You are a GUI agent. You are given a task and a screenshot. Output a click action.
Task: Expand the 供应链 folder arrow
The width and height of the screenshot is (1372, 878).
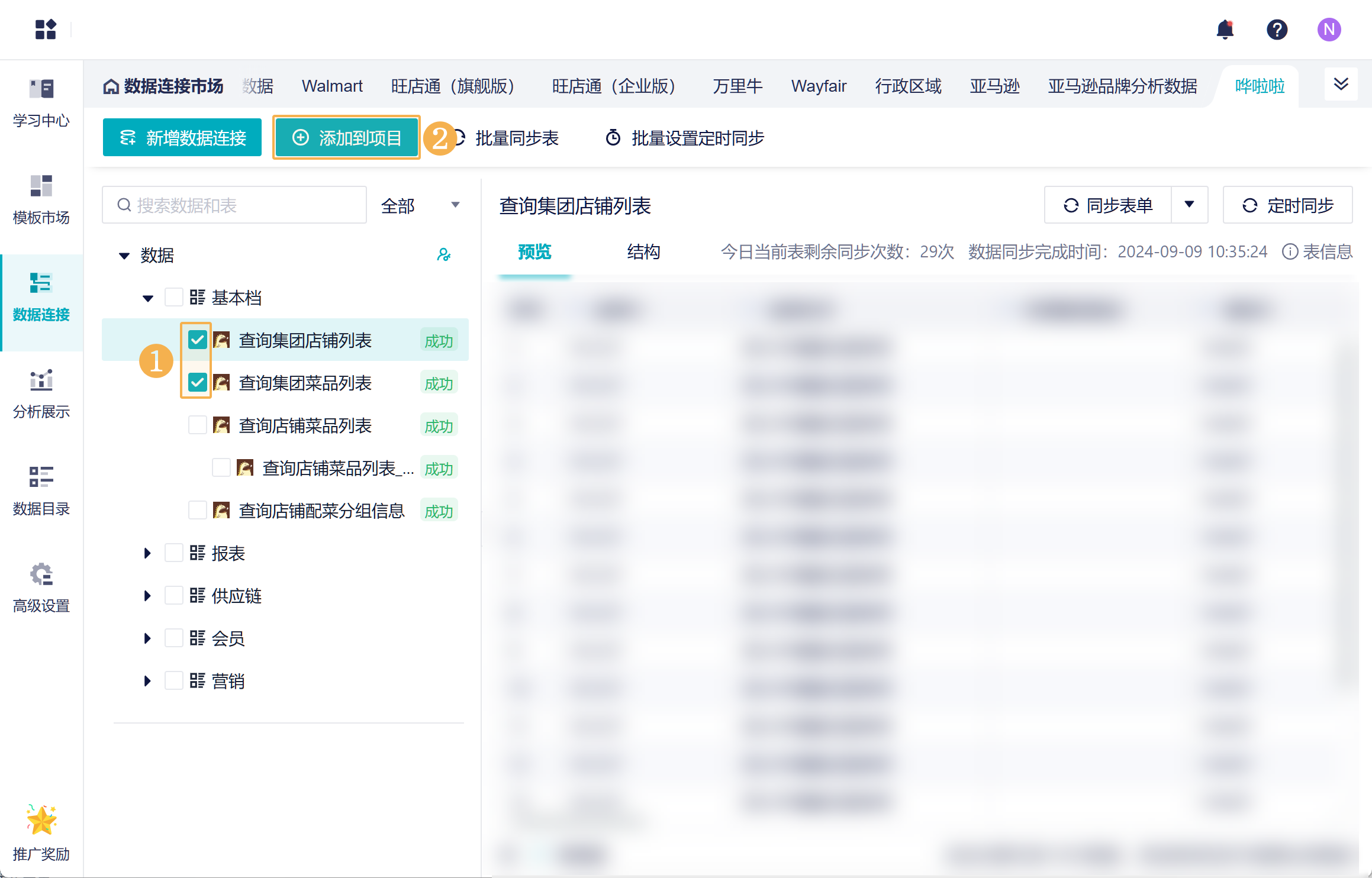[x=147, y=596]
